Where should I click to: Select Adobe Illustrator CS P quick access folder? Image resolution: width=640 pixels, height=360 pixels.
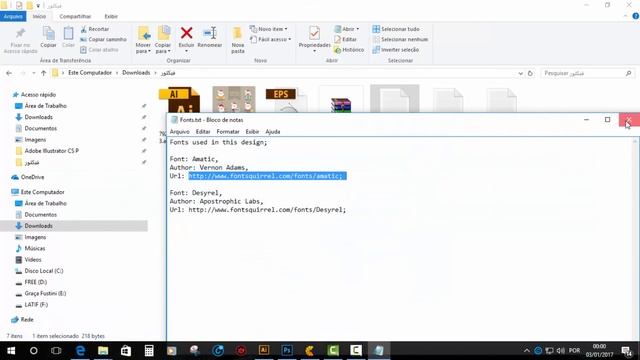[x=52, y=151]
